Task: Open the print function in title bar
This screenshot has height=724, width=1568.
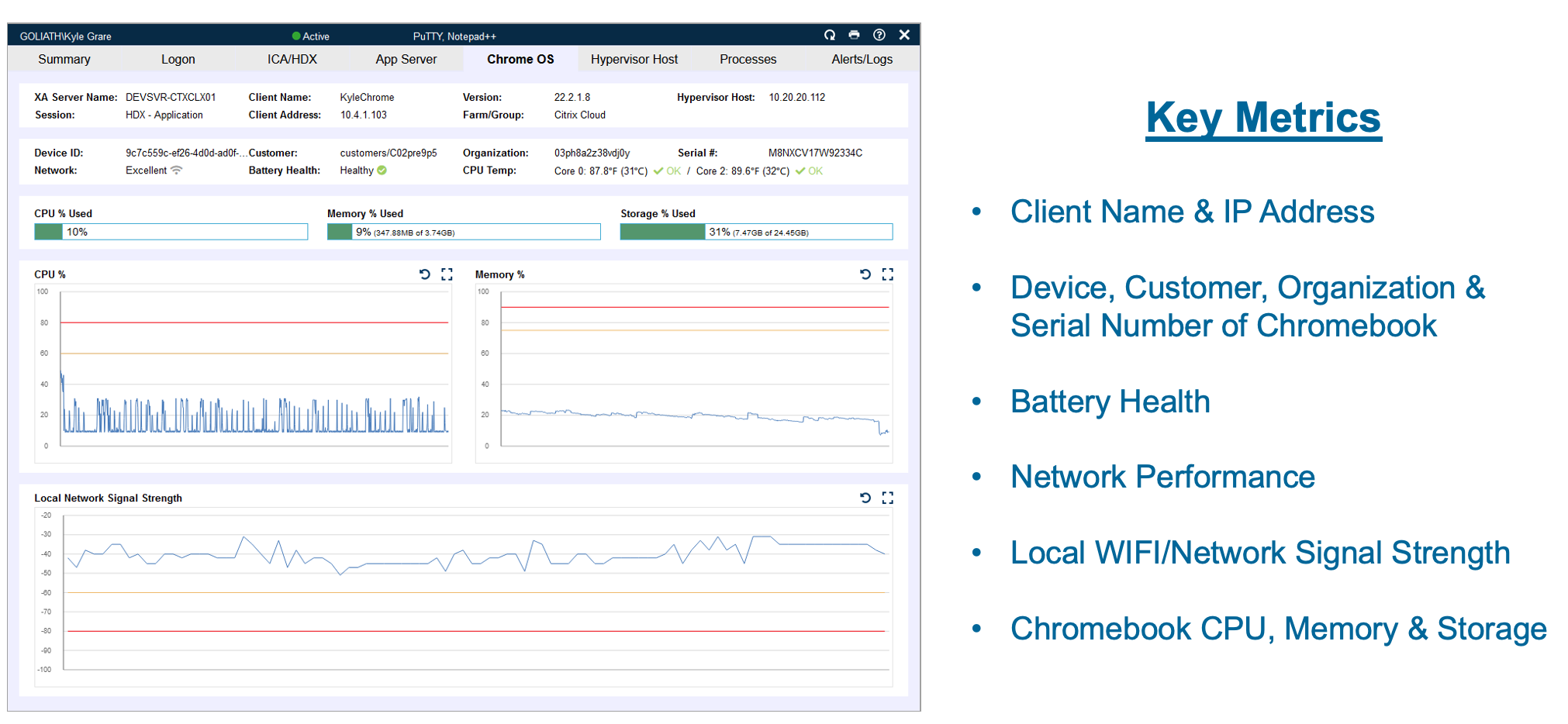Action: point(855,35)
